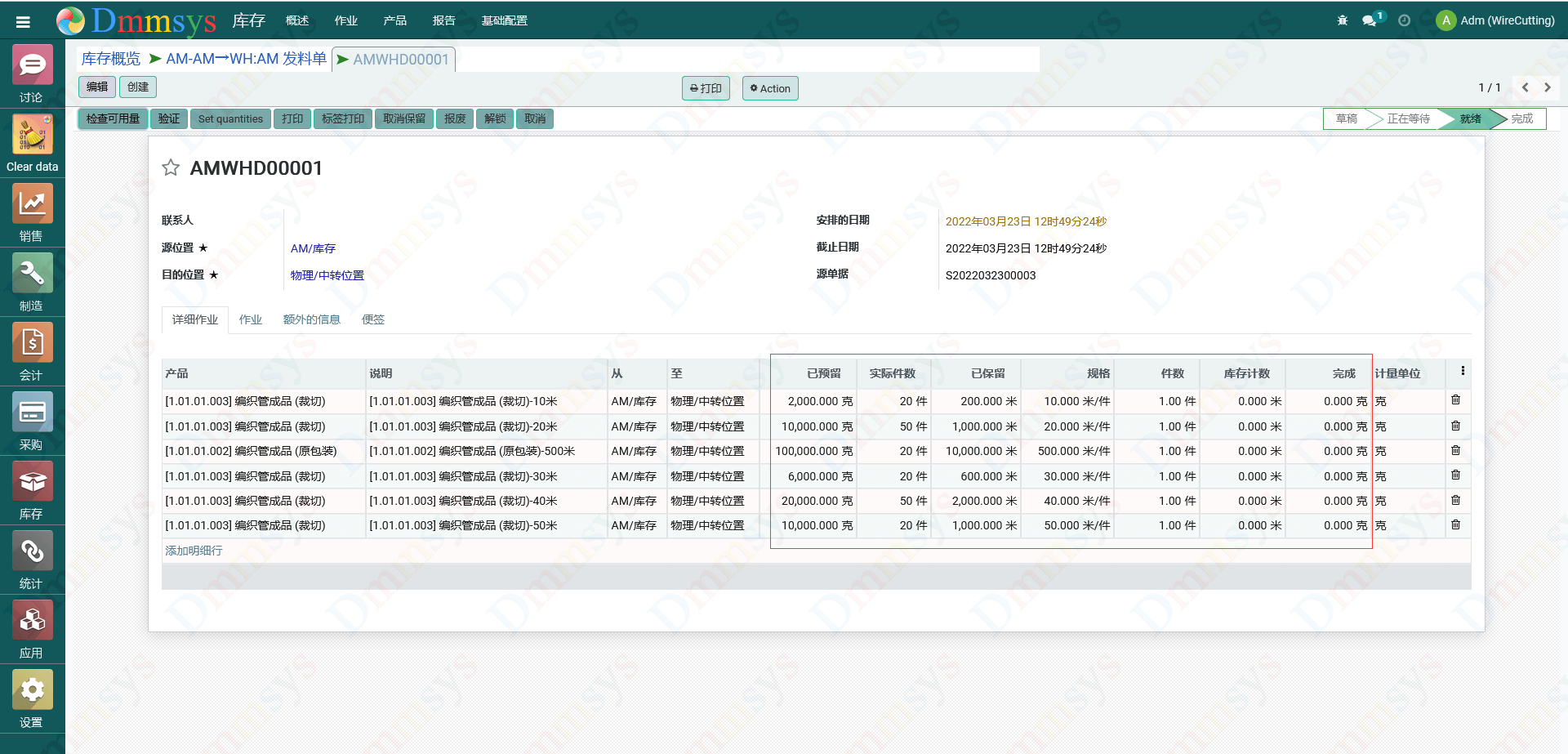Click the Set quantities button

pos(230,118)
